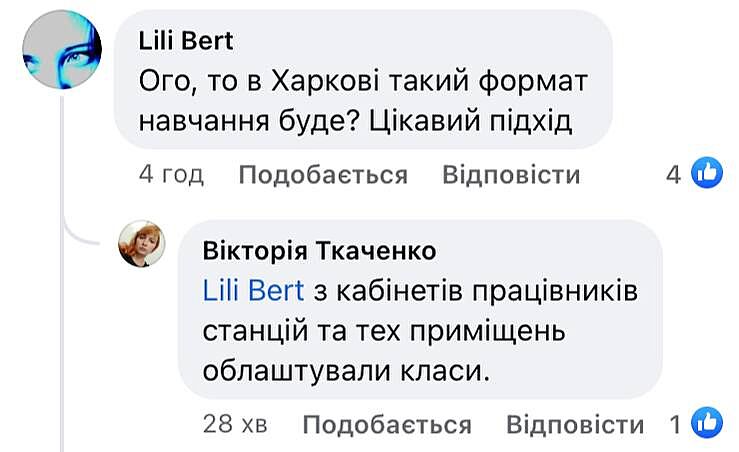Viewport: 739px width, 452px height.
Task: Show who reacted via the 4 count
Action: click(674, 175)
